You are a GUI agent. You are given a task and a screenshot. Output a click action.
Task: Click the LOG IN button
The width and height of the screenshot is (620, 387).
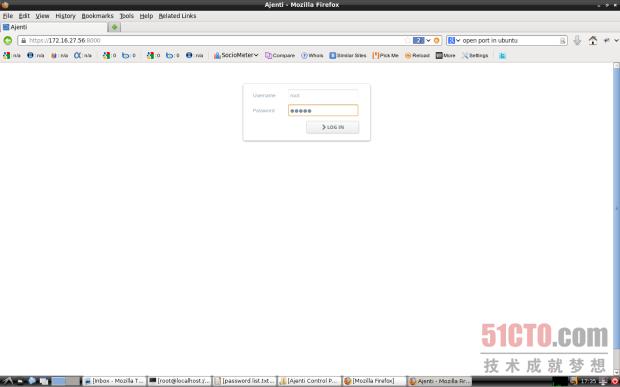click(333, 127)
